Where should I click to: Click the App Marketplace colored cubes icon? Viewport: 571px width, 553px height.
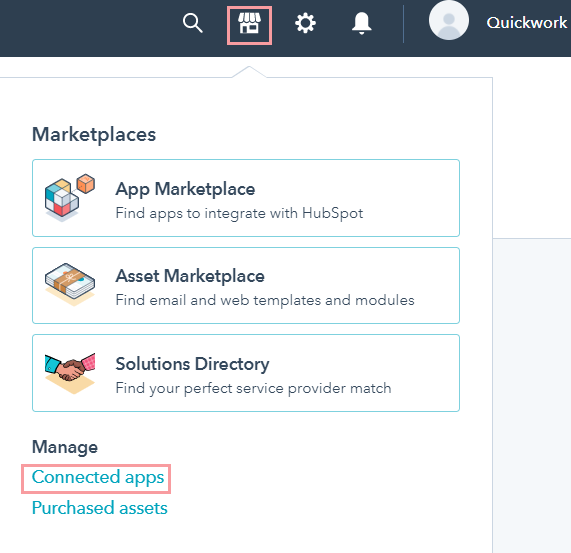(70, 198)
